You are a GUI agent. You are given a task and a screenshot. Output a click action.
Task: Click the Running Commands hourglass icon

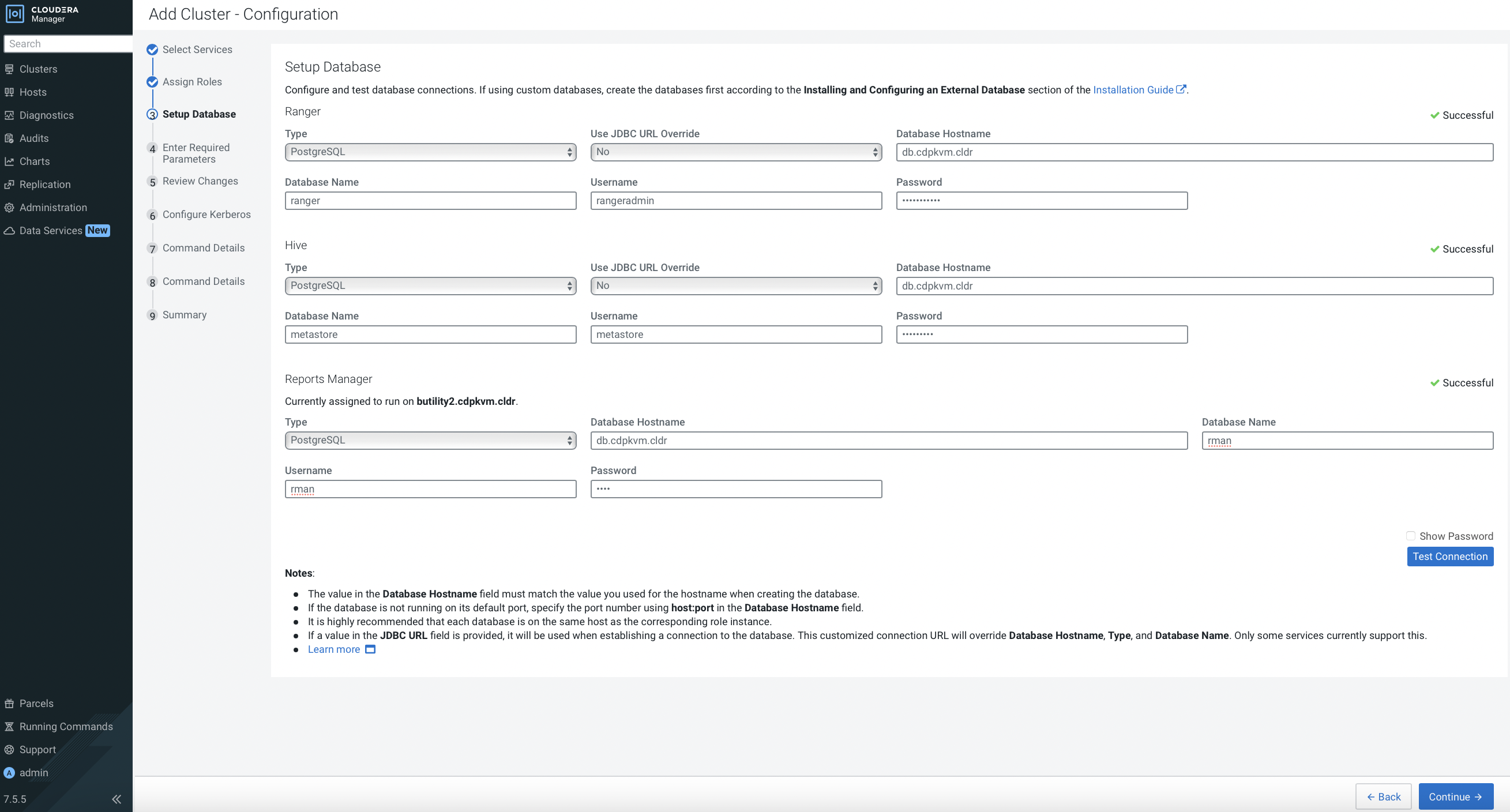(9, 727)
